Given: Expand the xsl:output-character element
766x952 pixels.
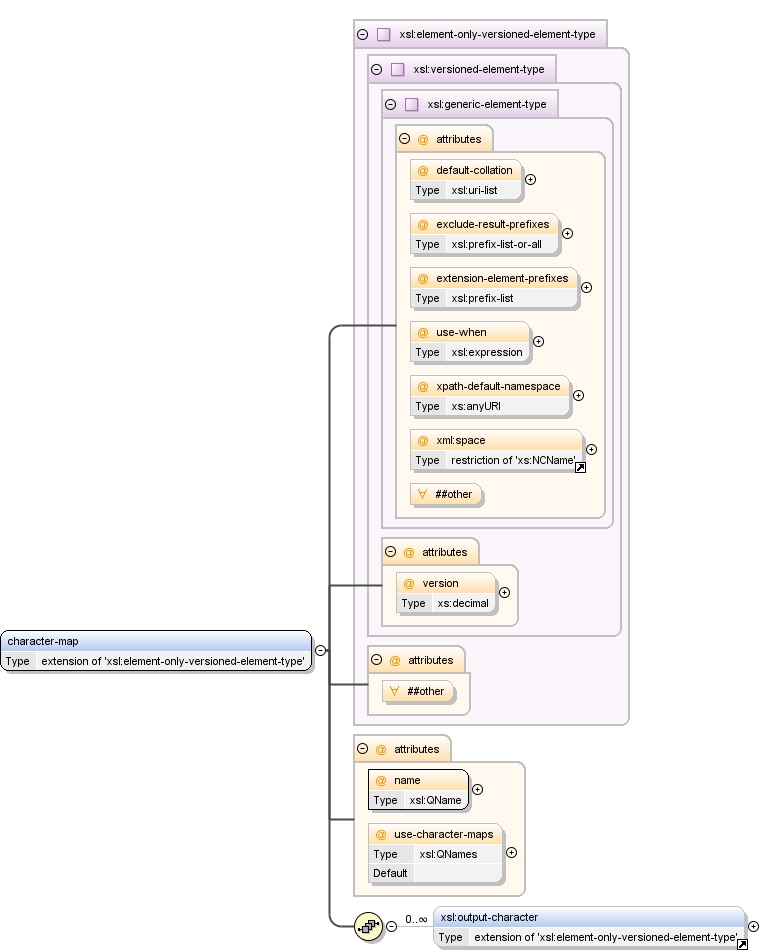Looking at the screenshot, I should pyautogui.click(x=753, y=927).
